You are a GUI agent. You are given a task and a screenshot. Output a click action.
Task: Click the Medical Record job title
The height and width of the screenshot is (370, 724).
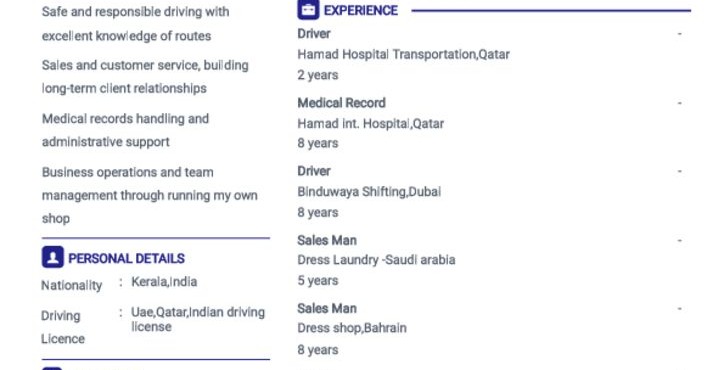pyautogui.click(x=341, y=103)
